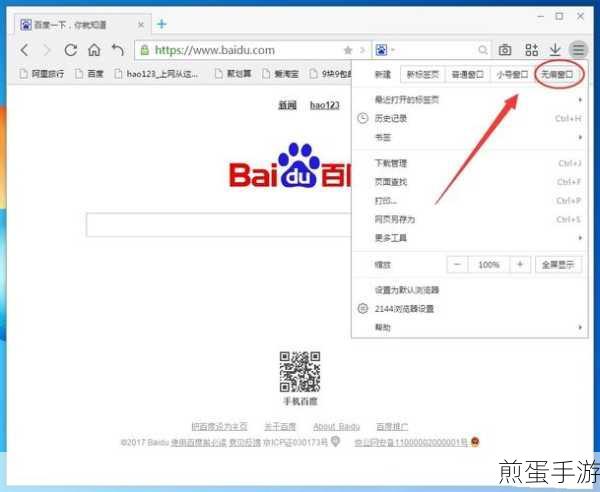This screenshot has height=492, width=600.
Task: Open the 阿里旅行 bookmark
Action: 42,73
